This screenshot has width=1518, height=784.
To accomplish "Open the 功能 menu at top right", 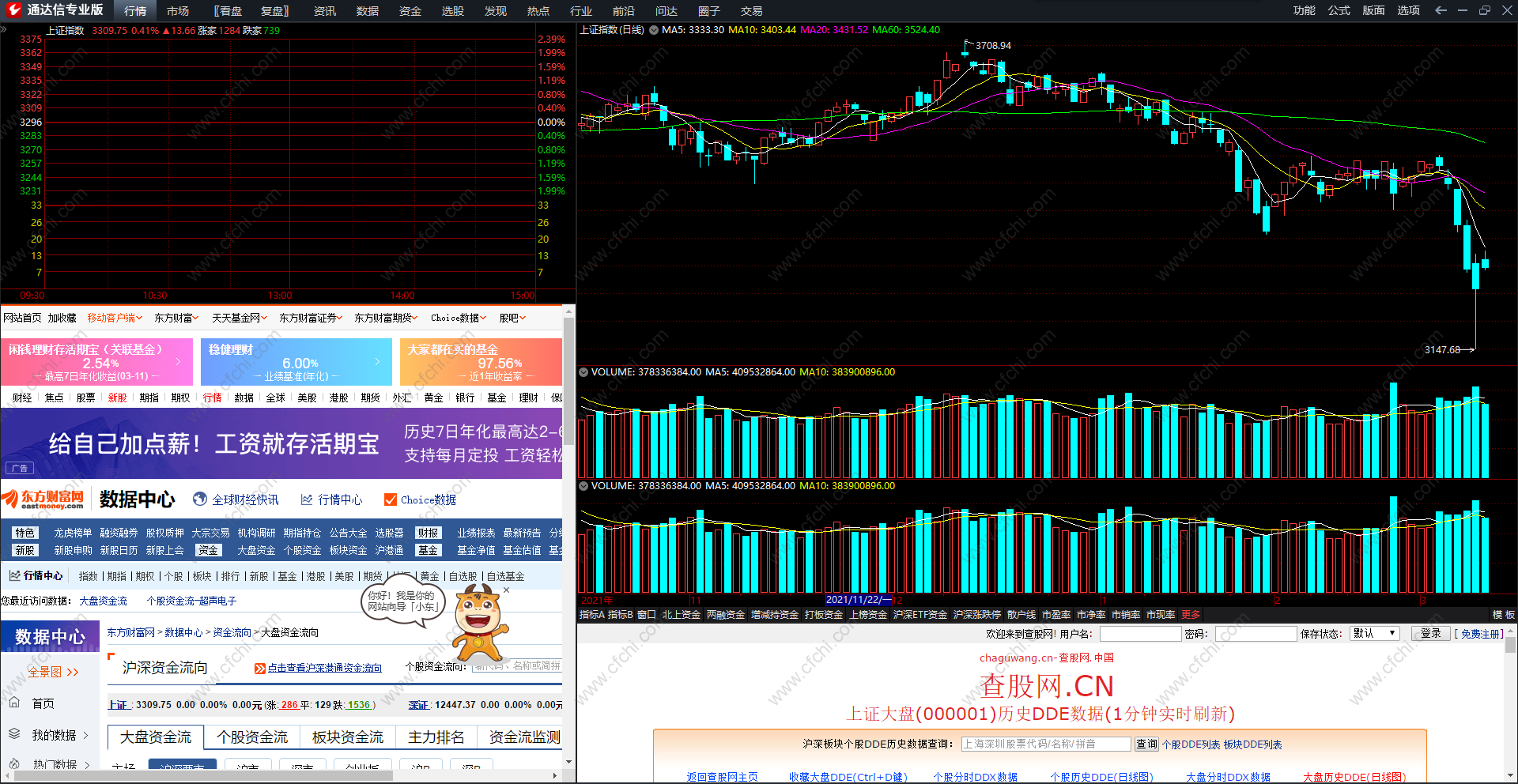I will (1305, 10).
